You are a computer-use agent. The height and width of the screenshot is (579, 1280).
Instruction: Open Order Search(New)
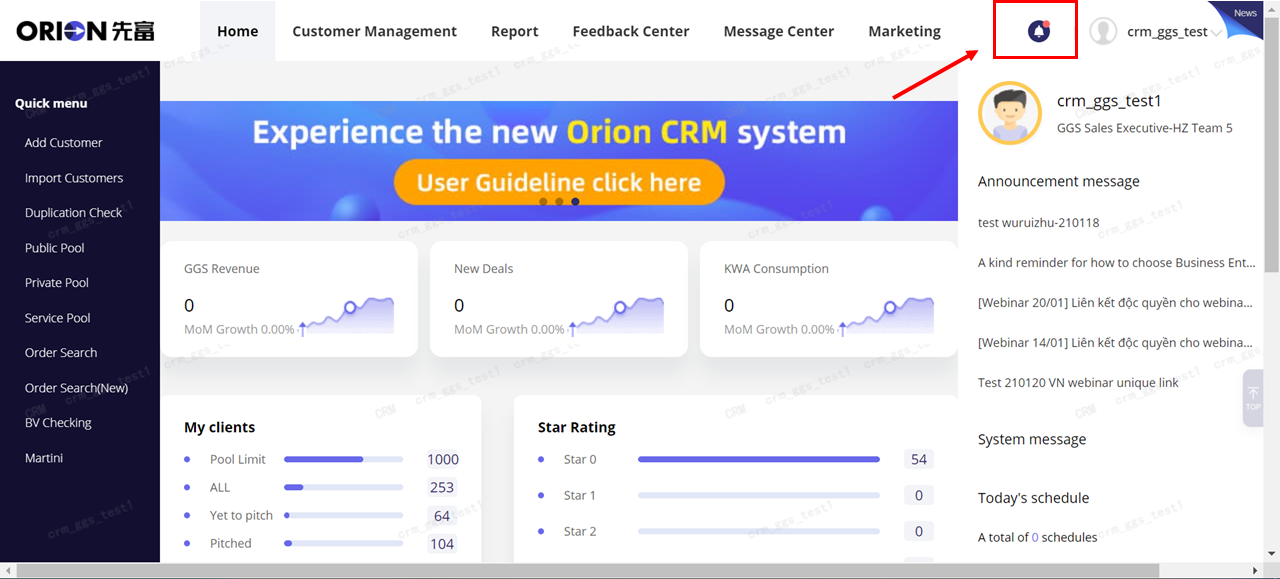[77, 388]
